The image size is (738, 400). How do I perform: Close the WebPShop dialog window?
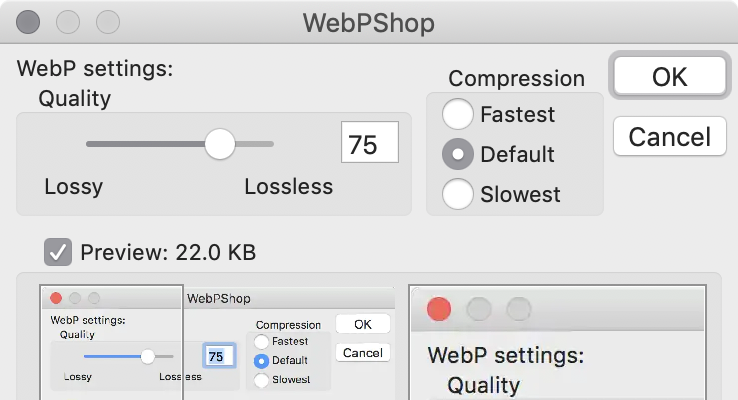pyautogui.click(x=28, y=22)
